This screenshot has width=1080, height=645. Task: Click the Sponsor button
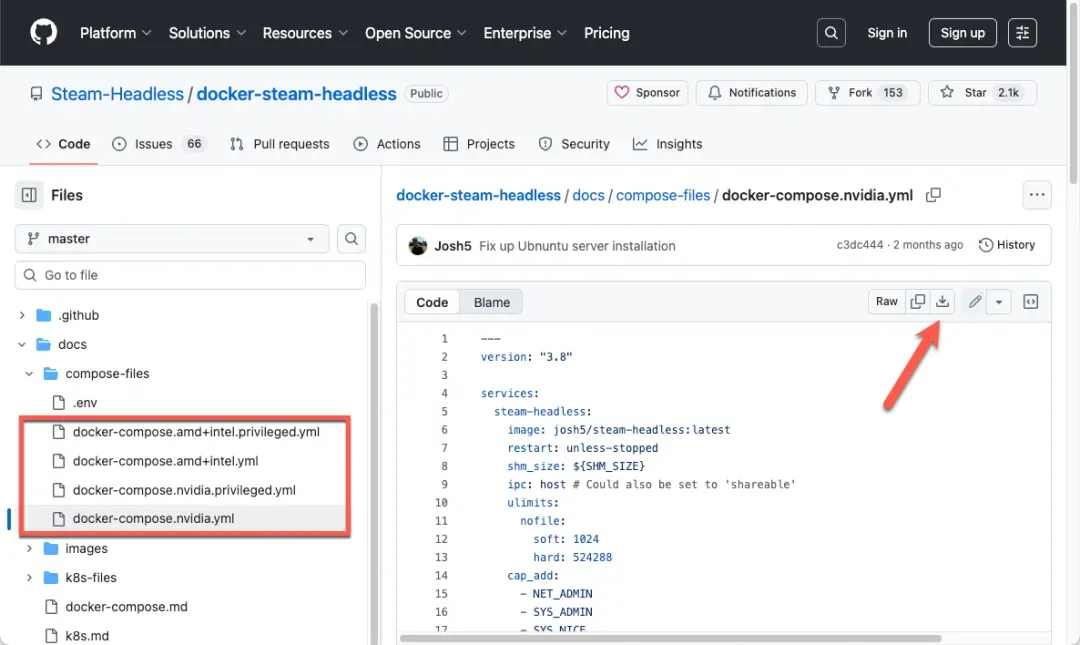[647, 92]
